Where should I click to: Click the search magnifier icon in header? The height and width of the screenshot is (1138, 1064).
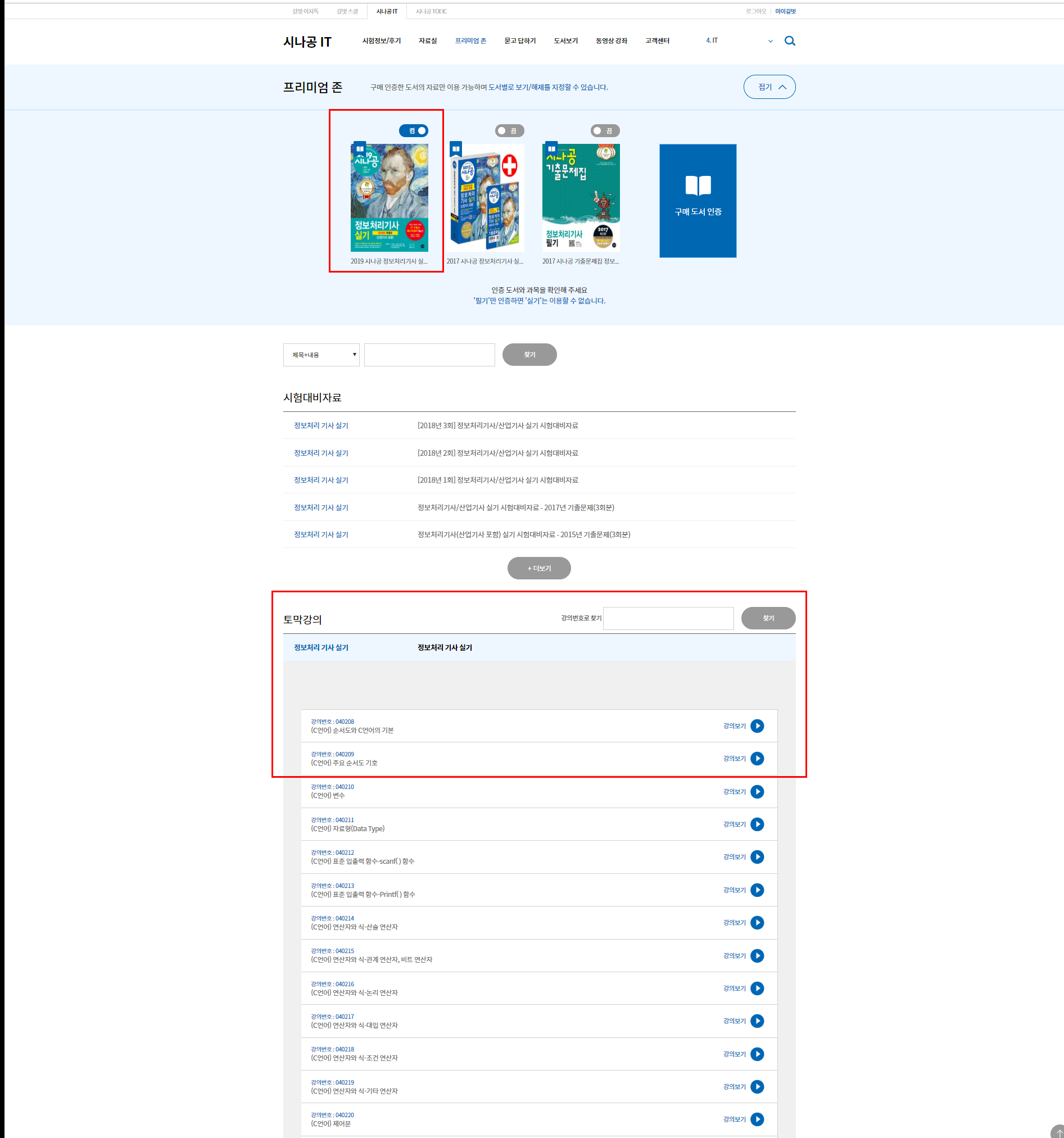[x=789, y=40]
